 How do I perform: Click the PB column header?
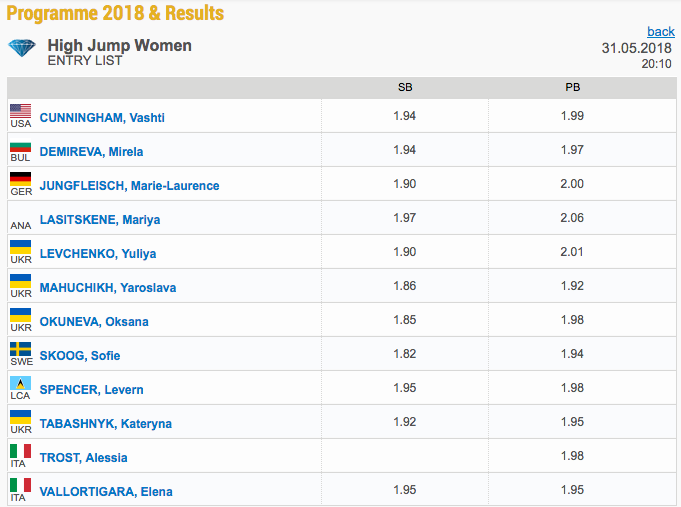[572, 87]
